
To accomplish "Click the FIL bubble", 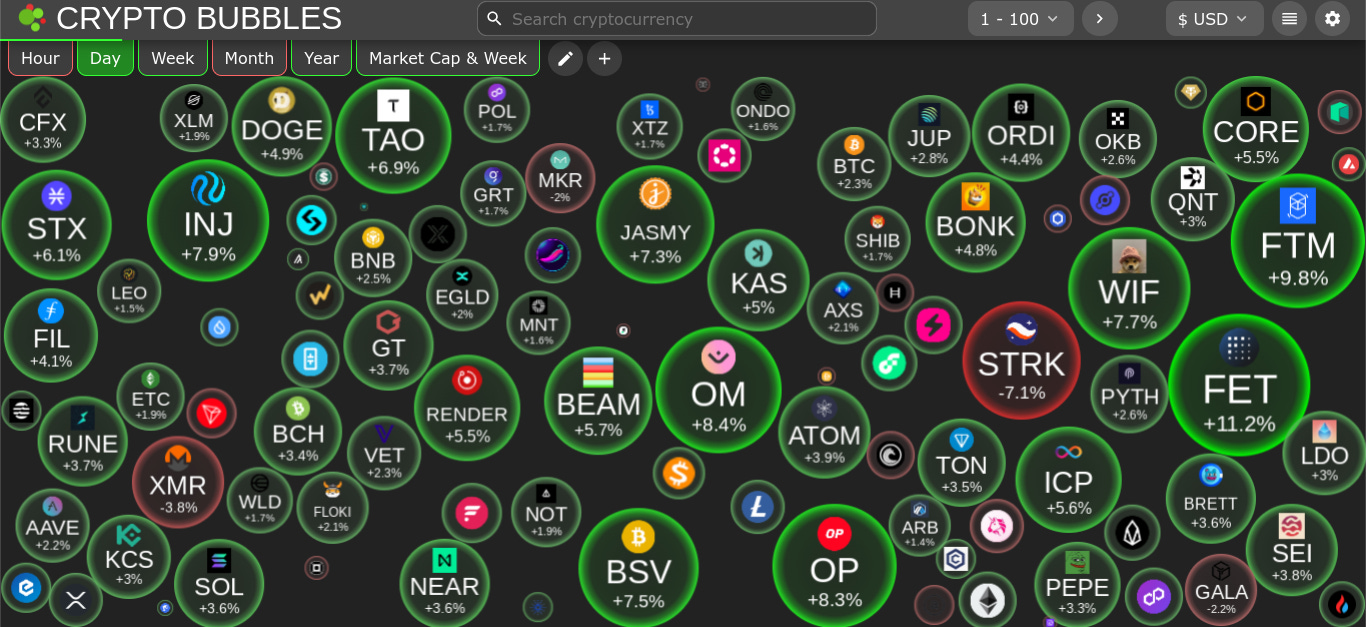I will point(50,335).
